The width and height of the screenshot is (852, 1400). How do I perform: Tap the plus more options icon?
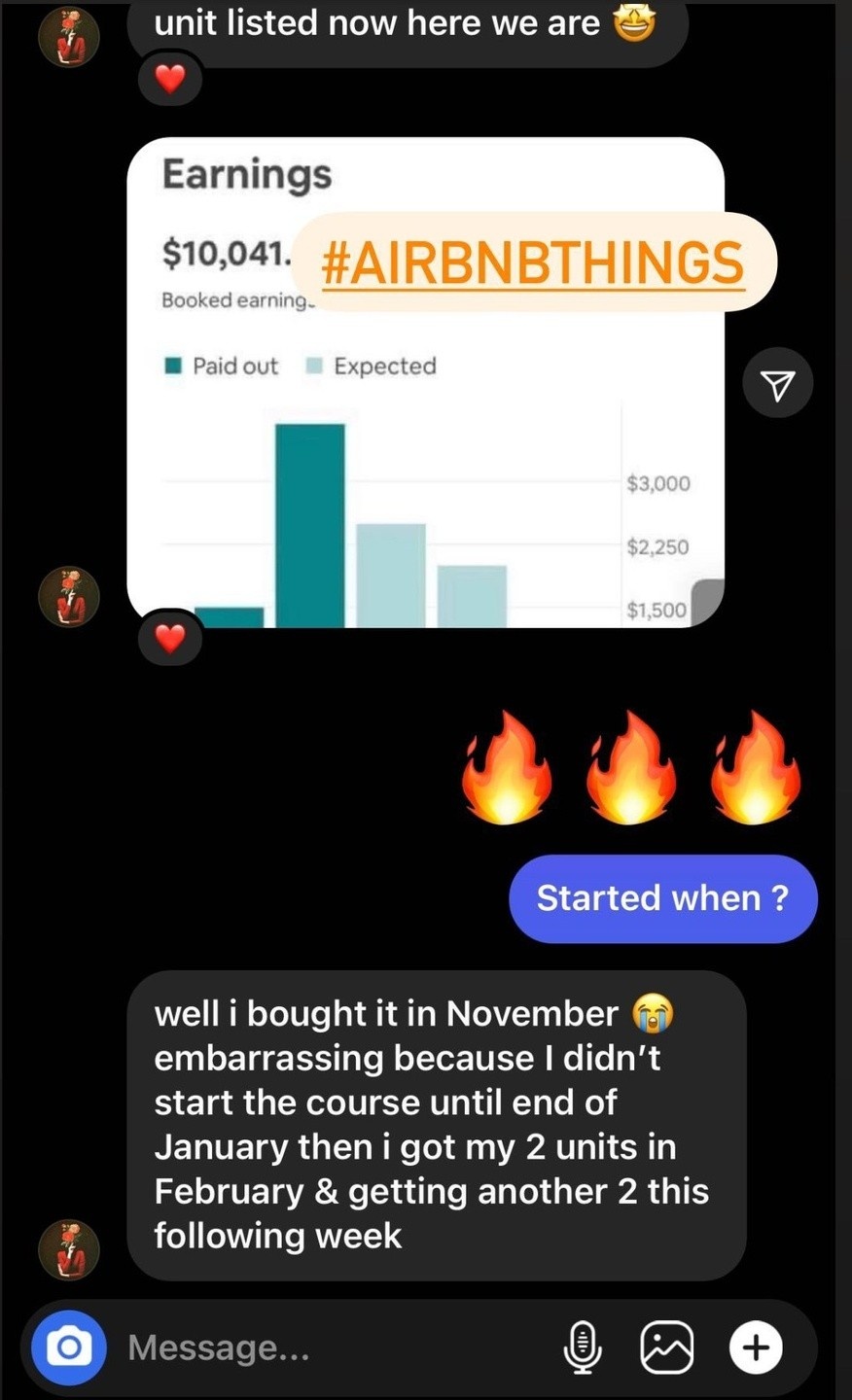pyautogui.click(x=756, y=1347)
